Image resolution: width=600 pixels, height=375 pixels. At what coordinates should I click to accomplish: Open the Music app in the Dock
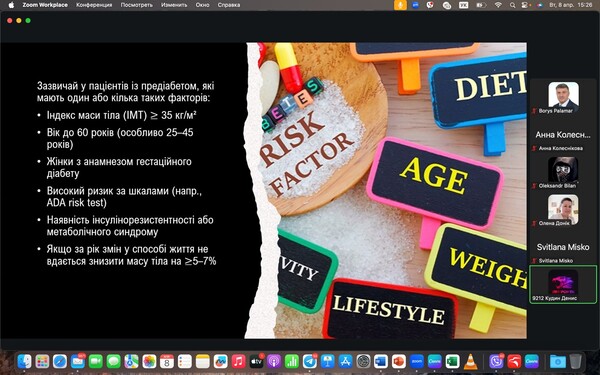click(238, 361)
